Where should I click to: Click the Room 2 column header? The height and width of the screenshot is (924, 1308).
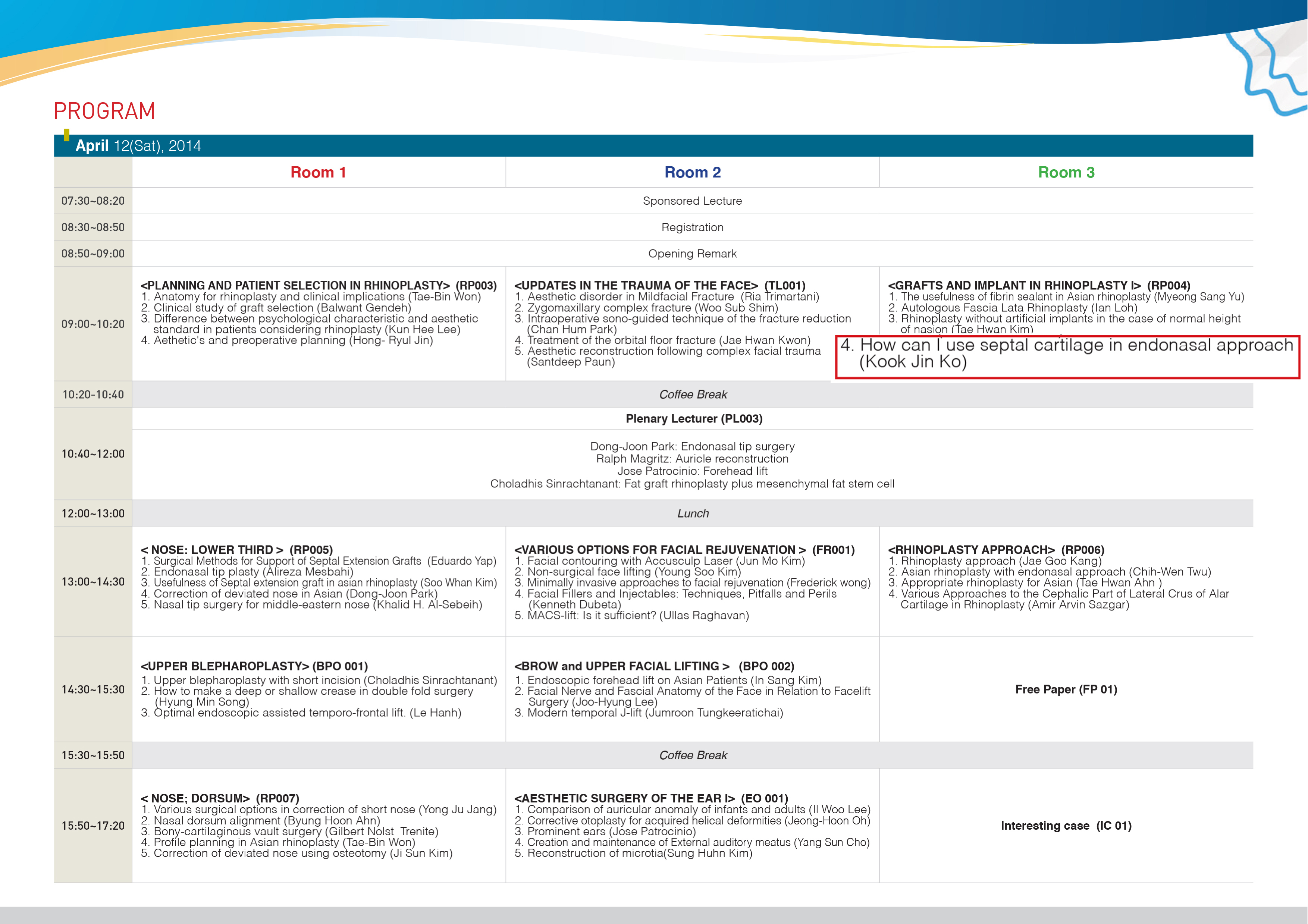coord(693,172)
